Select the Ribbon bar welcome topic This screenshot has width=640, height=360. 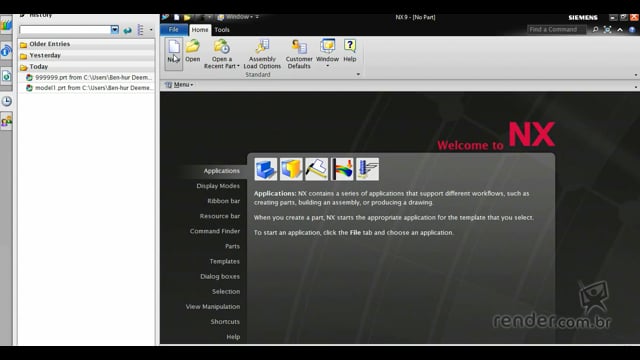point(223,201)
